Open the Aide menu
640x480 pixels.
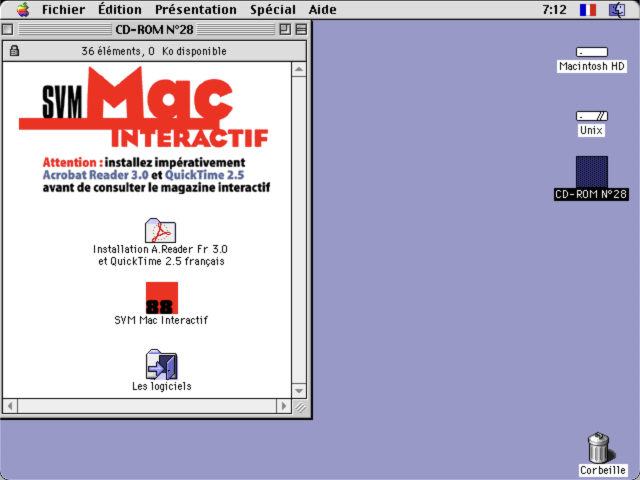322,9
